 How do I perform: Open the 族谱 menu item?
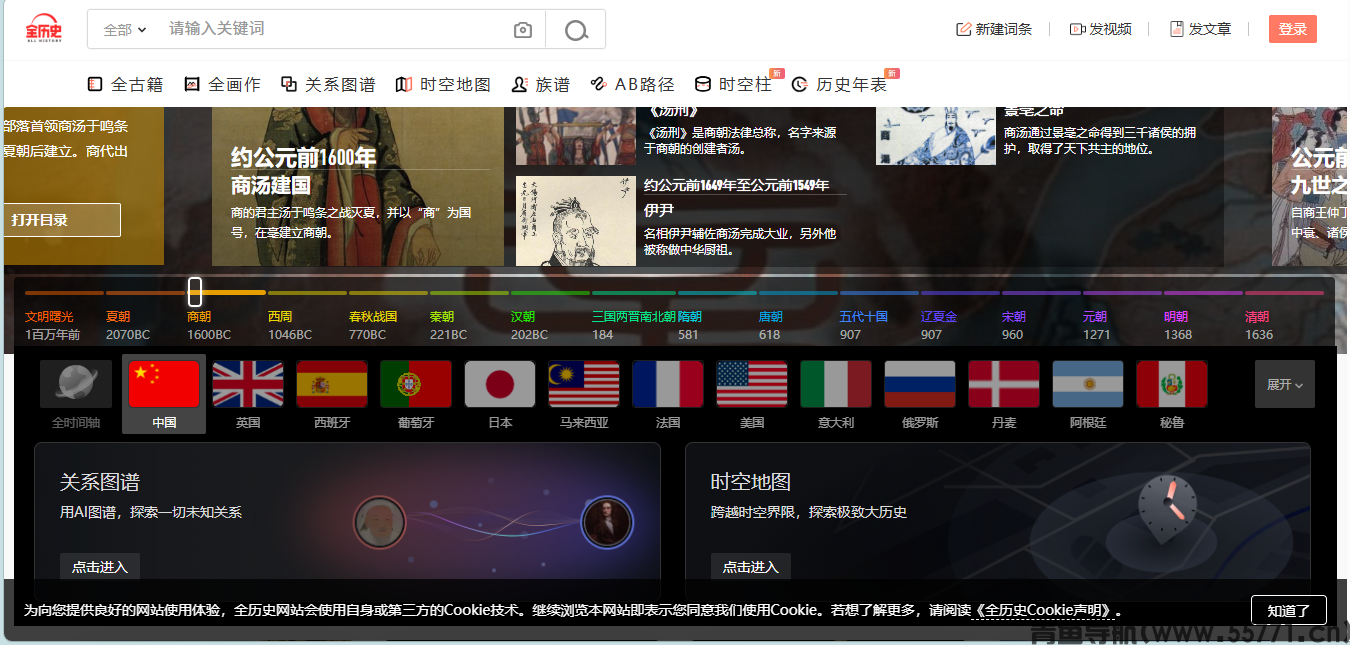coord(540,85)
